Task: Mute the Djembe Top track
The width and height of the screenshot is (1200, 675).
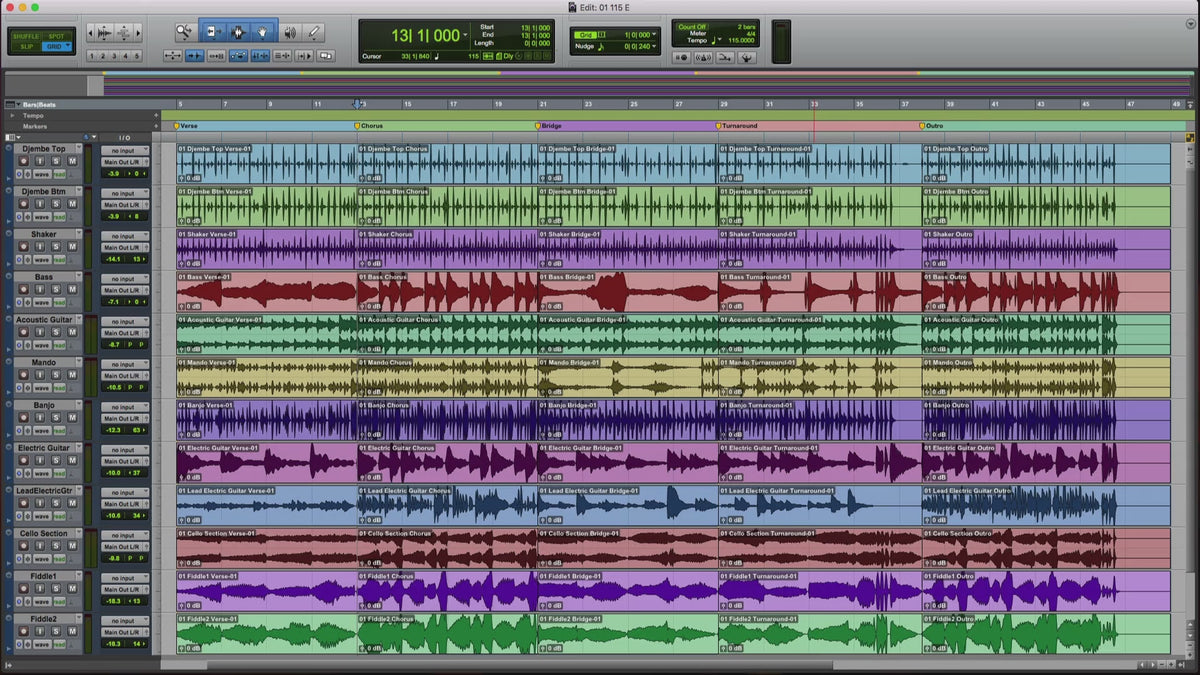Action: click(72, 162)
